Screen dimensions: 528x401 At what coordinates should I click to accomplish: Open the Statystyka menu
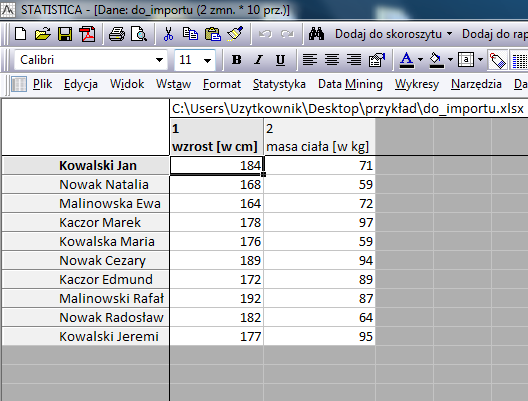pos(279,84)
